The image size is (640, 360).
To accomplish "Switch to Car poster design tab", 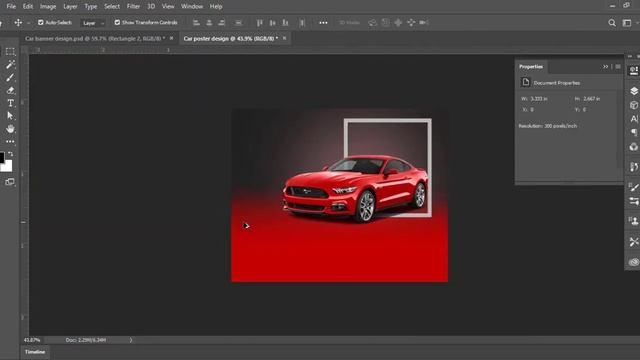I will coord(231,38).
